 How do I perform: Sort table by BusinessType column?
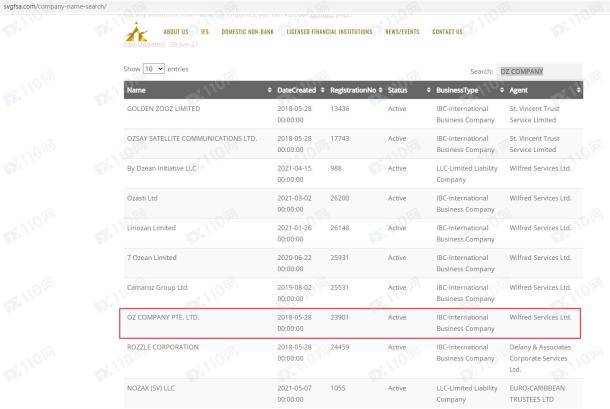tap(470, 90)
